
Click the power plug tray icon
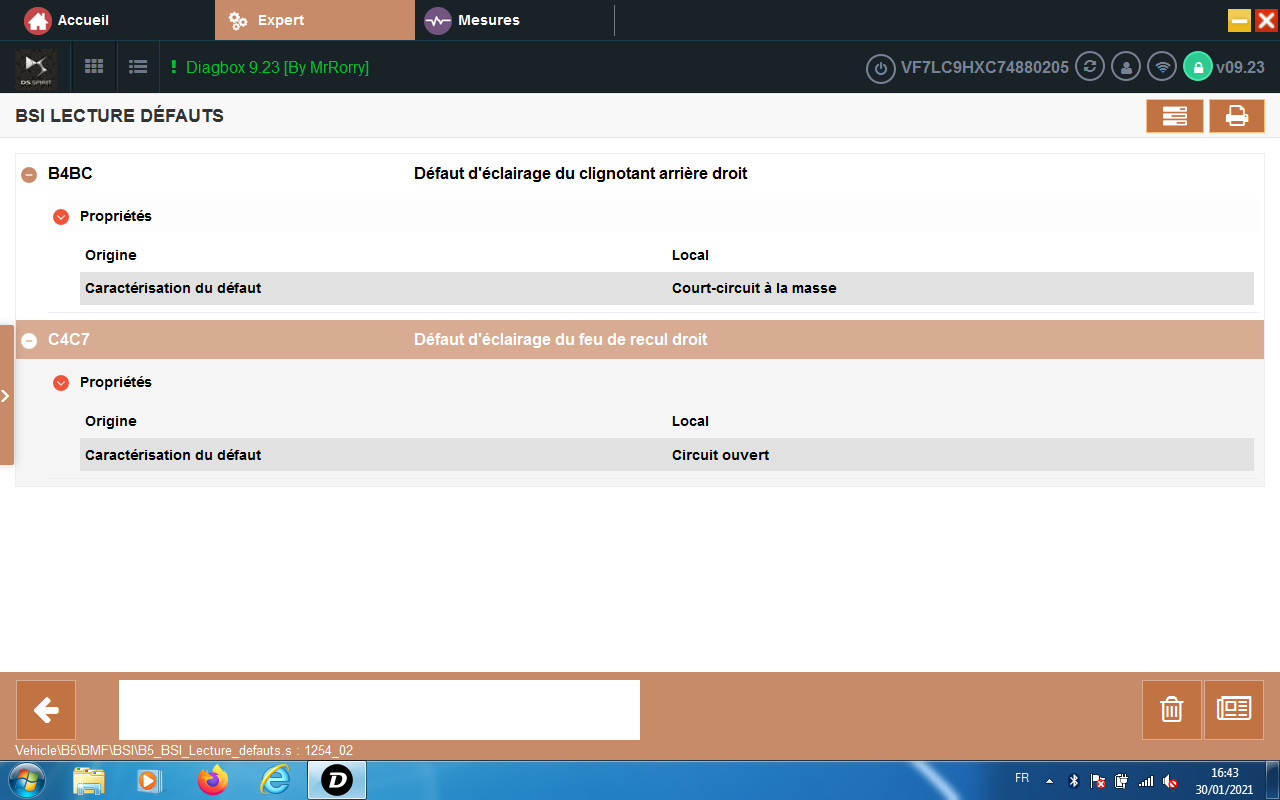(1121, 781)
